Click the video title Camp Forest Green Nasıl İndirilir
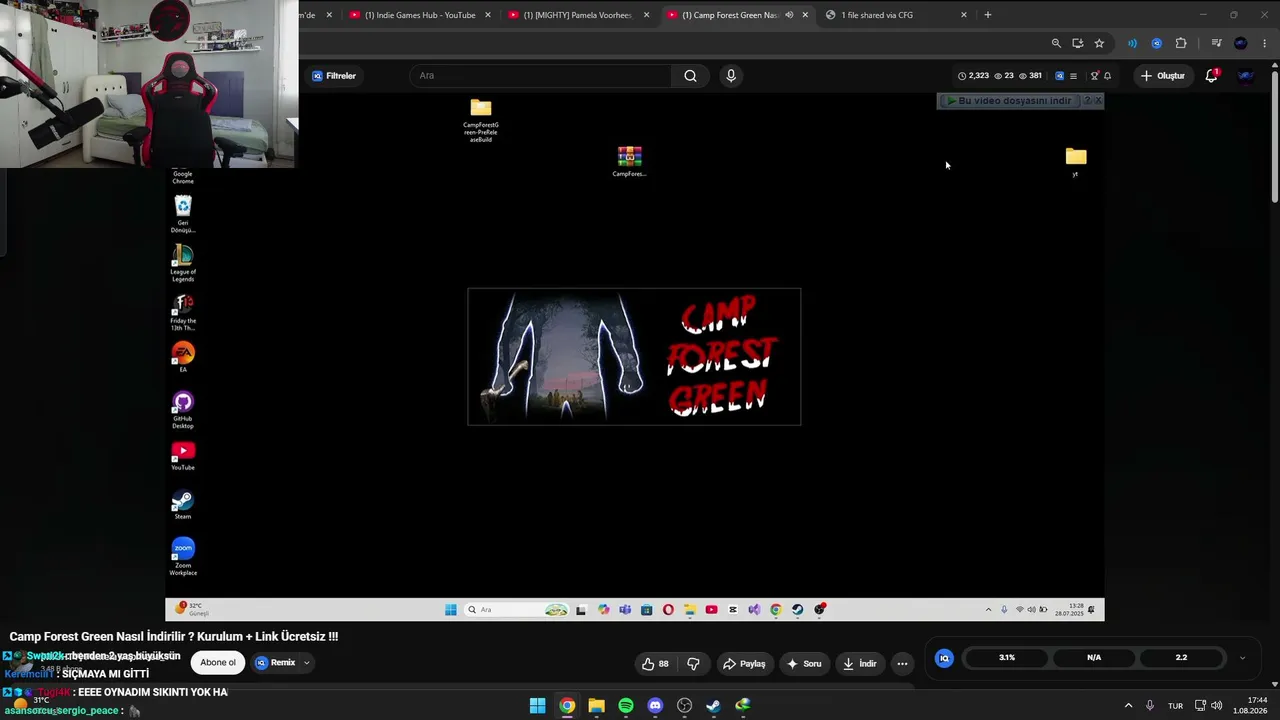Viewport: 1280px width, 720px height. click(174, 637)
